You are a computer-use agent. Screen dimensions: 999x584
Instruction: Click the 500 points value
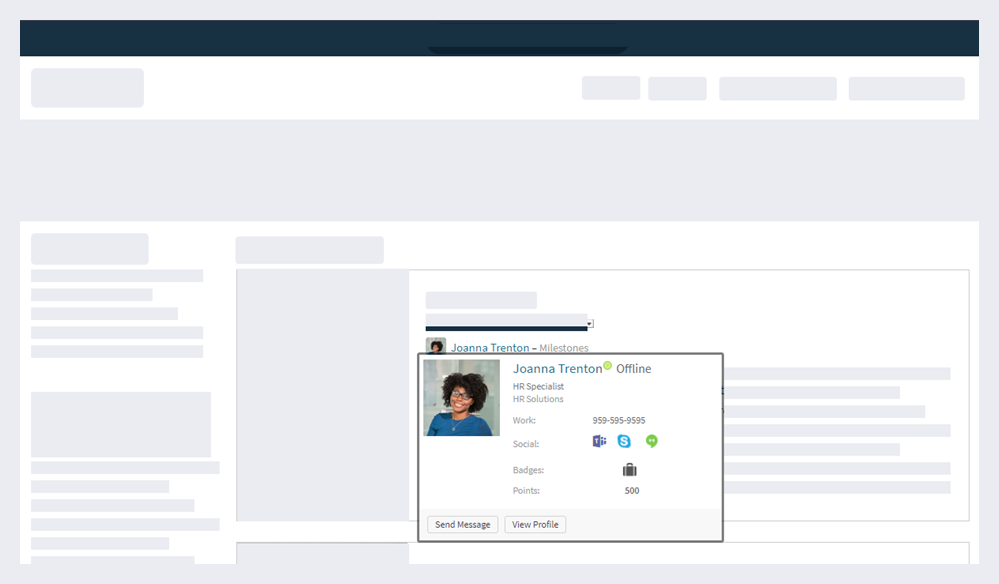click(633, 490)
